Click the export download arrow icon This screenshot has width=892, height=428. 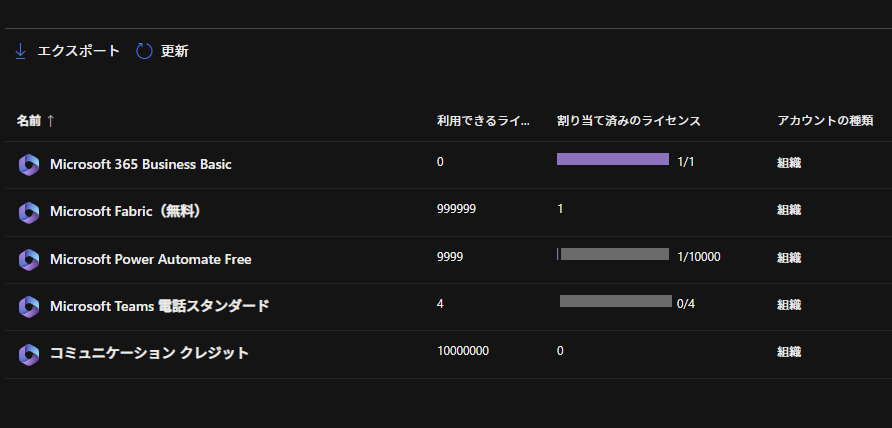click(20, 52)
